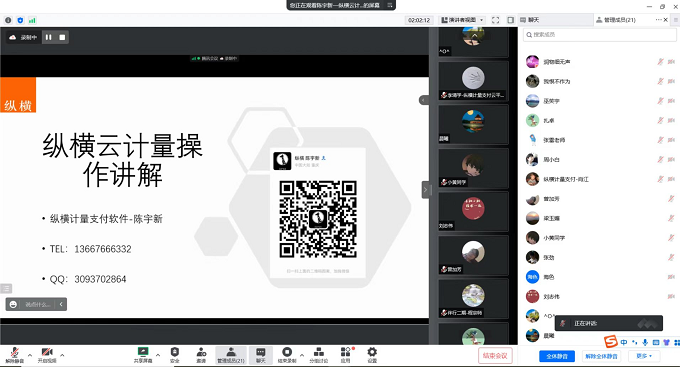Open the three-dots menu on members panel

tap(658, 20)
